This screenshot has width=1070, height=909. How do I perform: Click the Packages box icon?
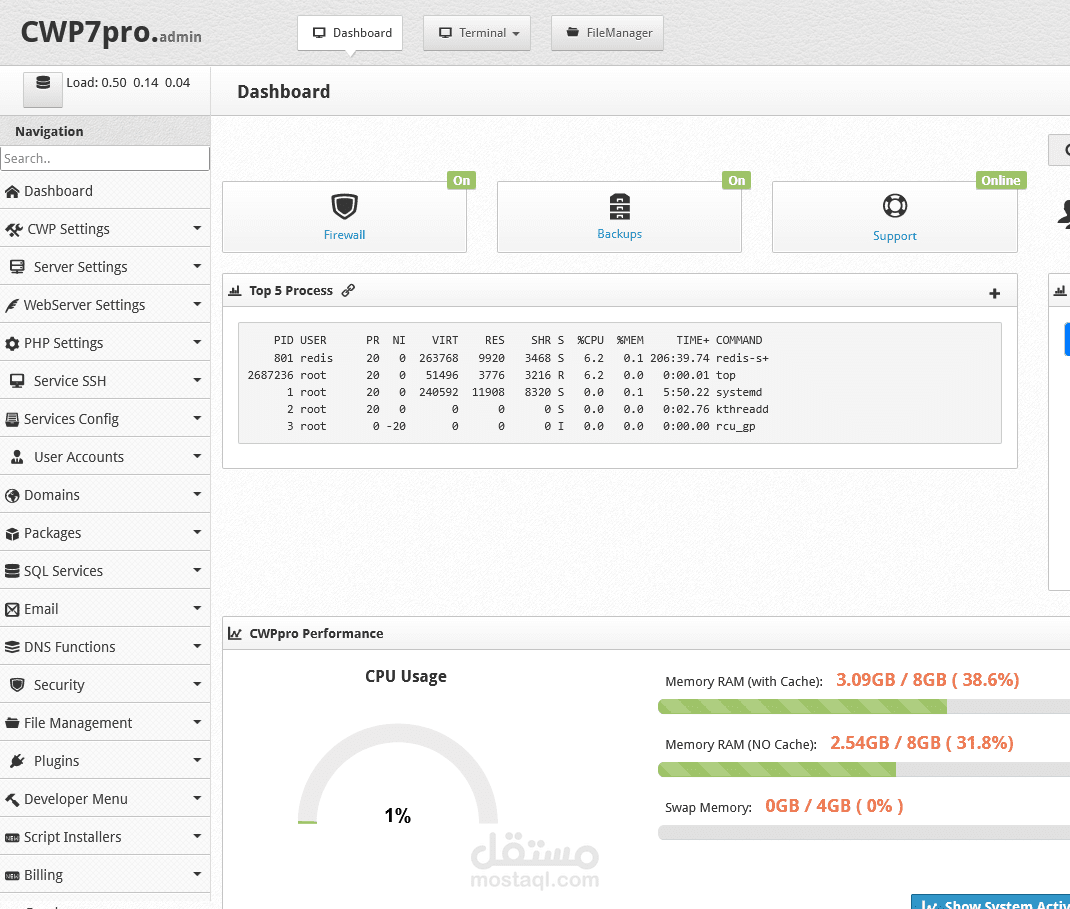tap(12, 534)
